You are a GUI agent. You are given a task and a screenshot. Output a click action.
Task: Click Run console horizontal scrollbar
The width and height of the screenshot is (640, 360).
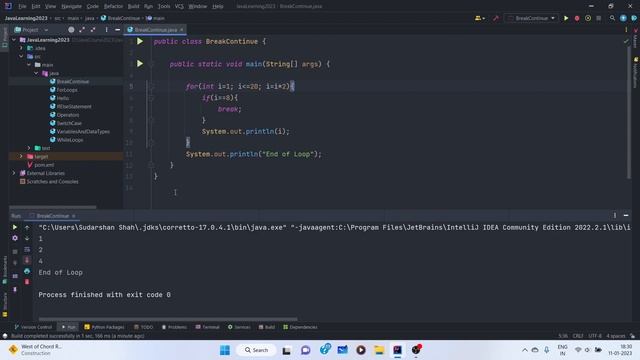point(168,319)
